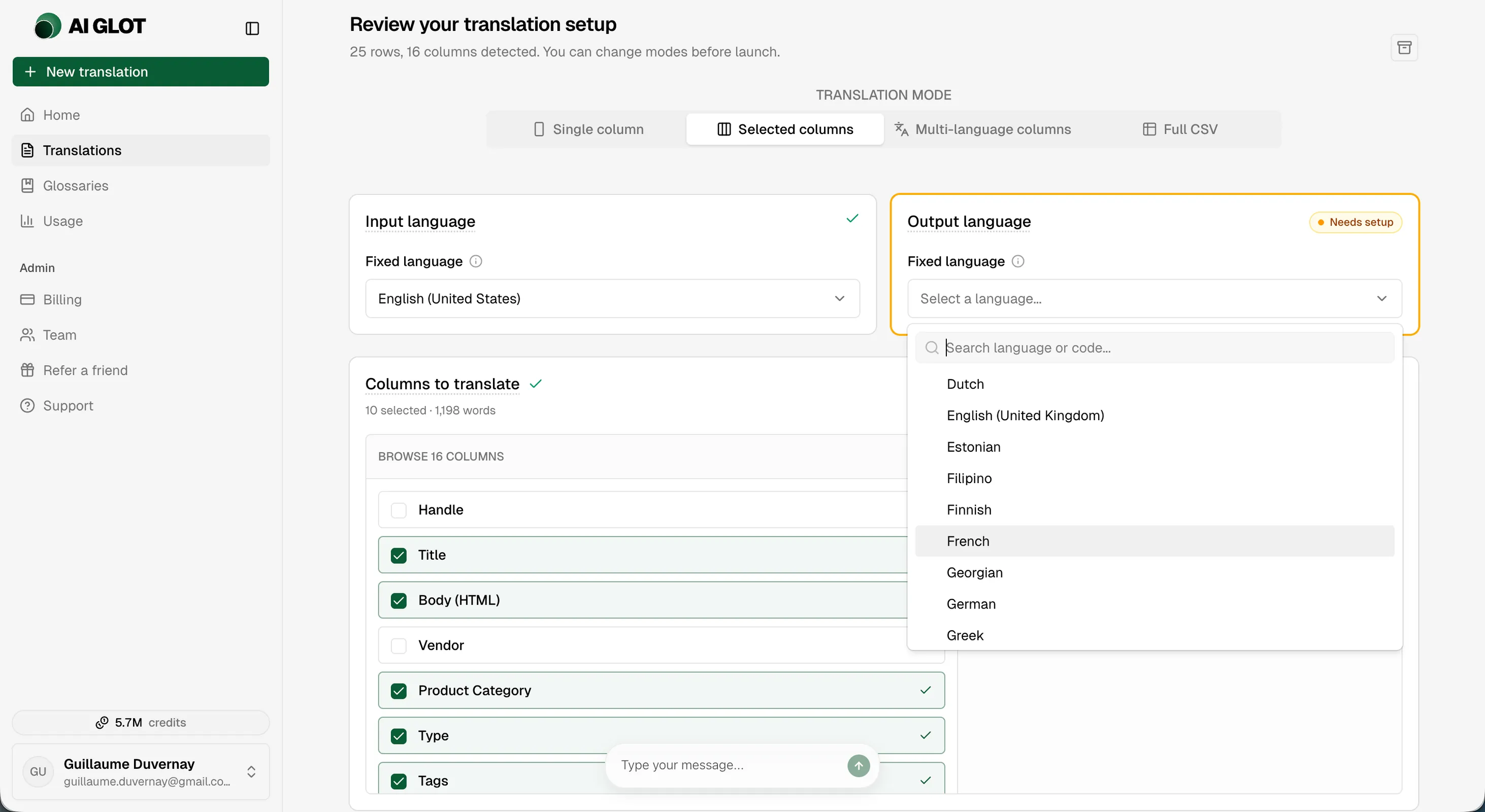Select Filipino from the language list

coord(1154,479)
